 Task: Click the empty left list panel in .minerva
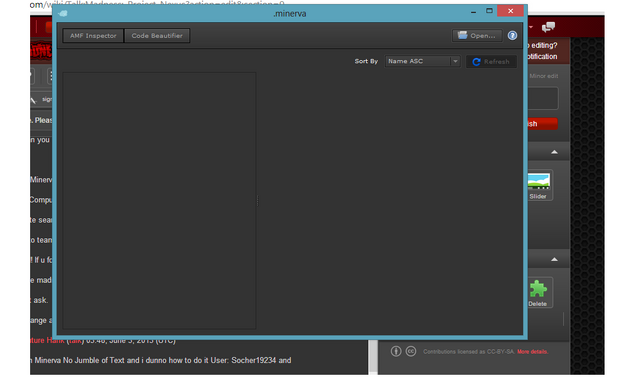[x=159, y=201]
